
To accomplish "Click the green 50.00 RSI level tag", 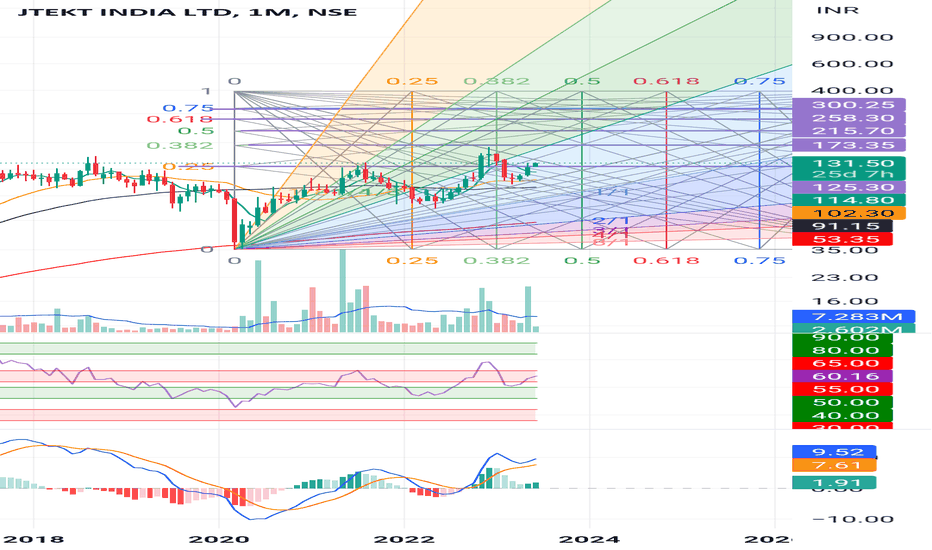I will (x=843, y=403).
